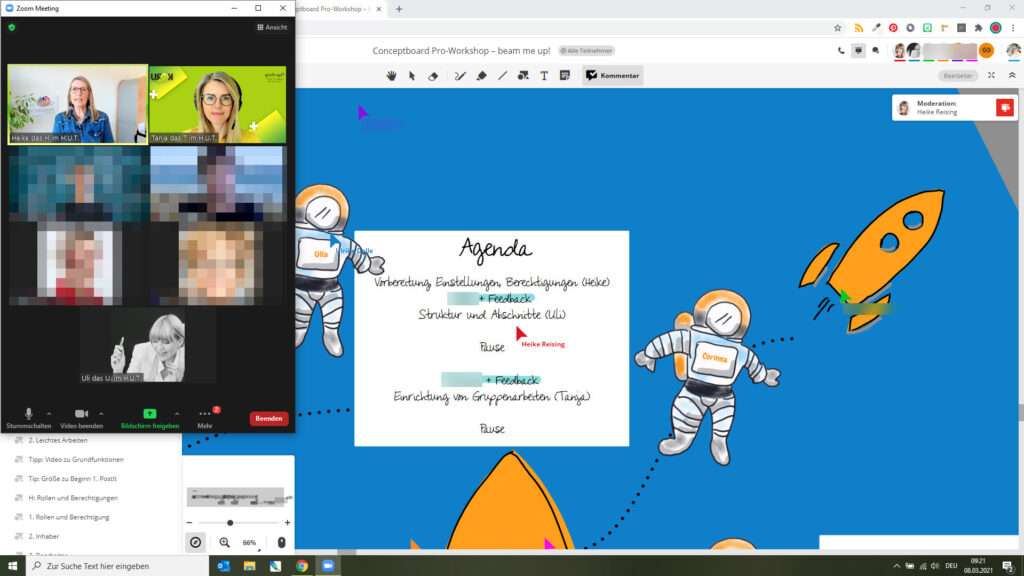Click the RSS feed extension icon

click(x=859, y=28)
